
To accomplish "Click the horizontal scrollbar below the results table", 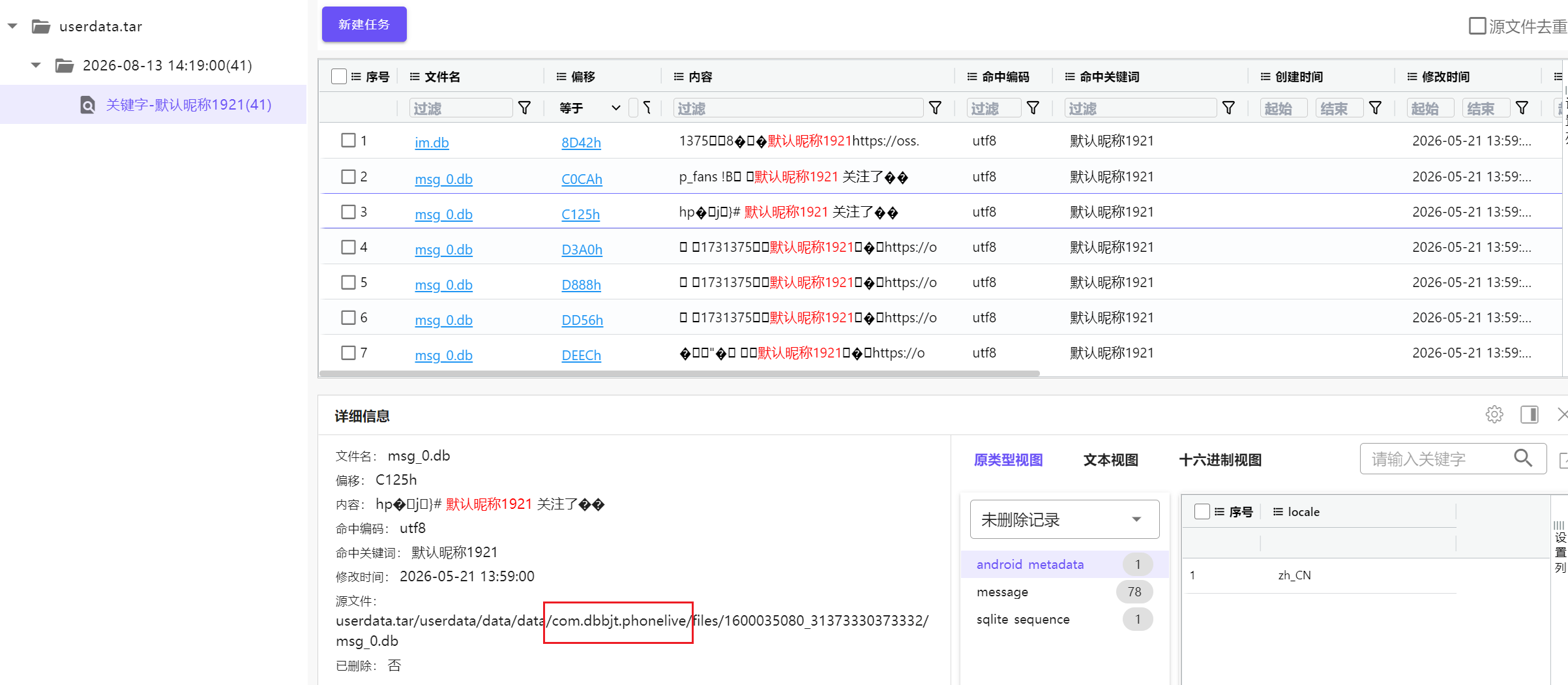I will pyautogui.click(x=679, y=374).
